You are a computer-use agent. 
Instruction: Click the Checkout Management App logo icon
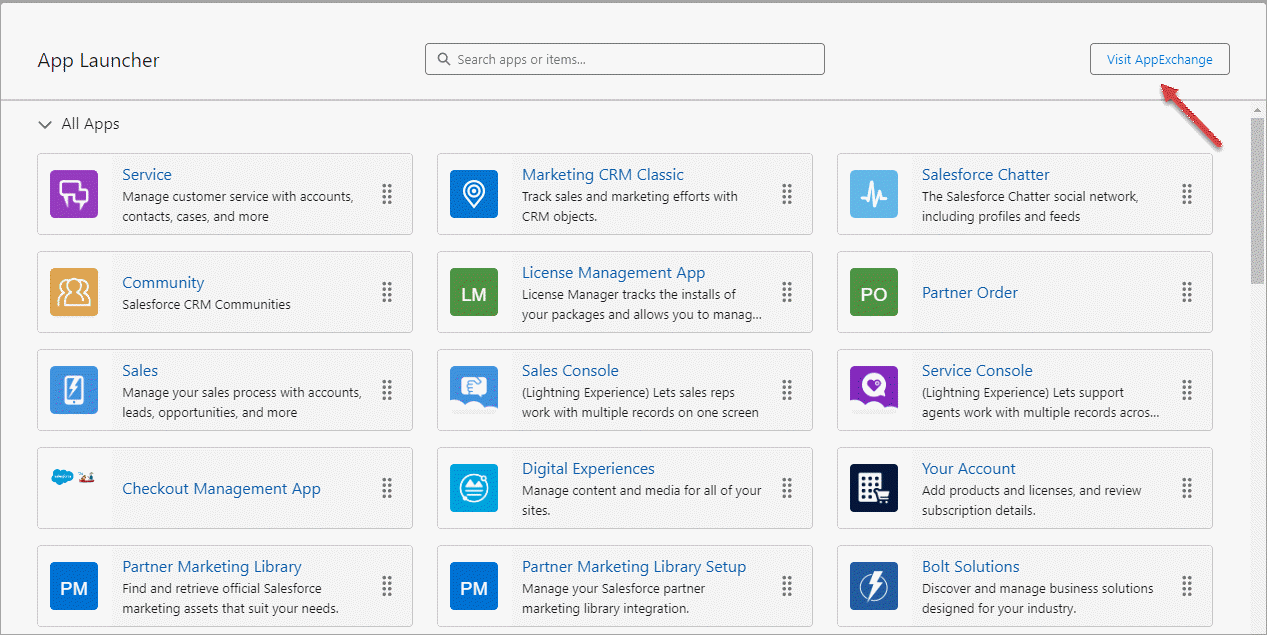coord(74,477)
